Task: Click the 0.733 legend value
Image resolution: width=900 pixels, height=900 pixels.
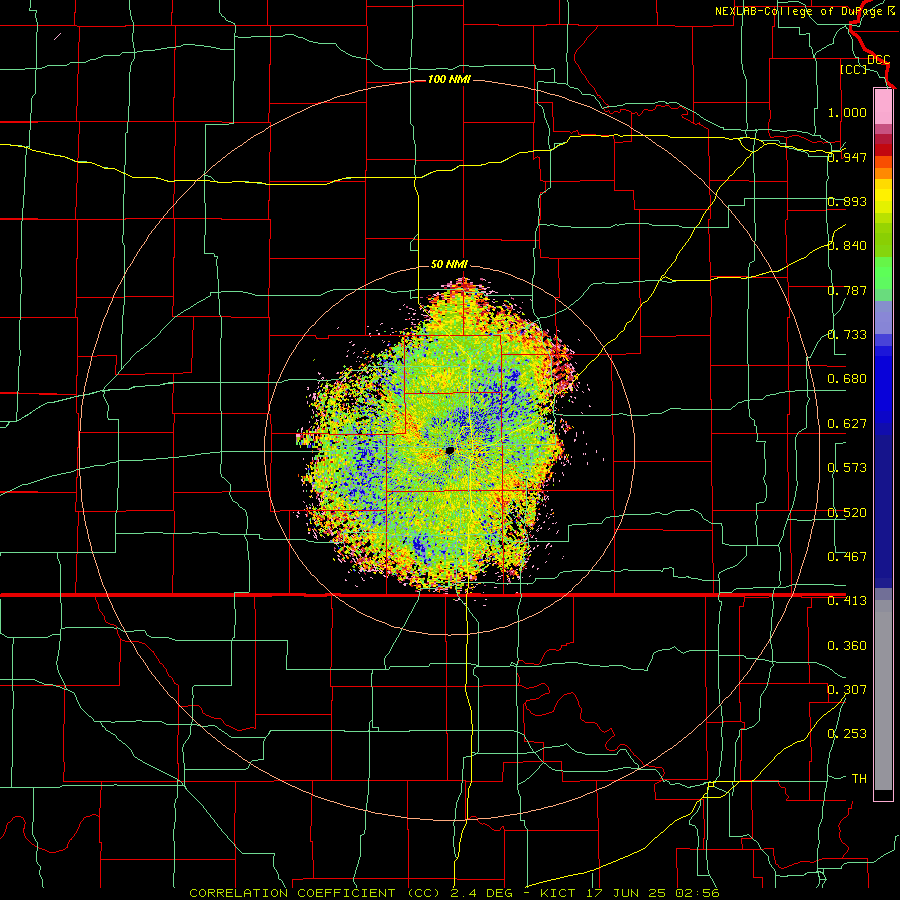Action: pyautogui.click(x=847, y=335)
